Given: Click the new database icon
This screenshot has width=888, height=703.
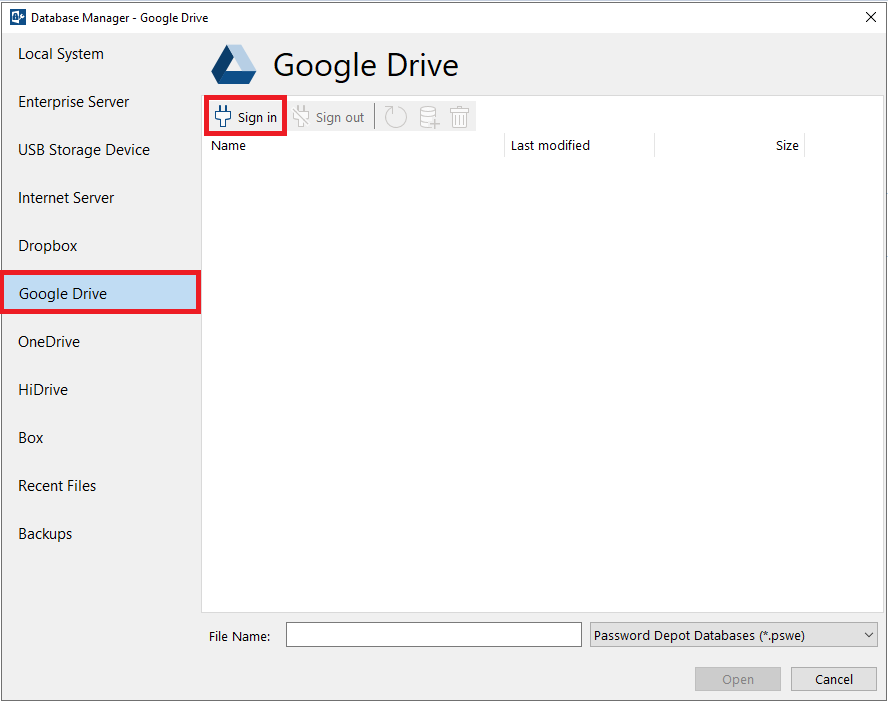Looking at the screenshot, I should coord(429,117).
